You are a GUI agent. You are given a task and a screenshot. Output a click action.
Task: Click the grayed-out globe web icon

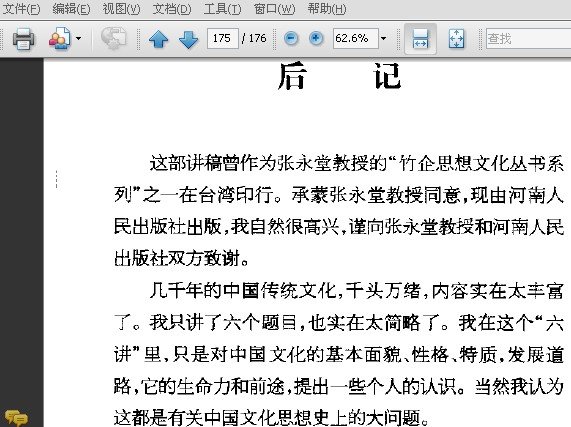(x=113, y=39)
